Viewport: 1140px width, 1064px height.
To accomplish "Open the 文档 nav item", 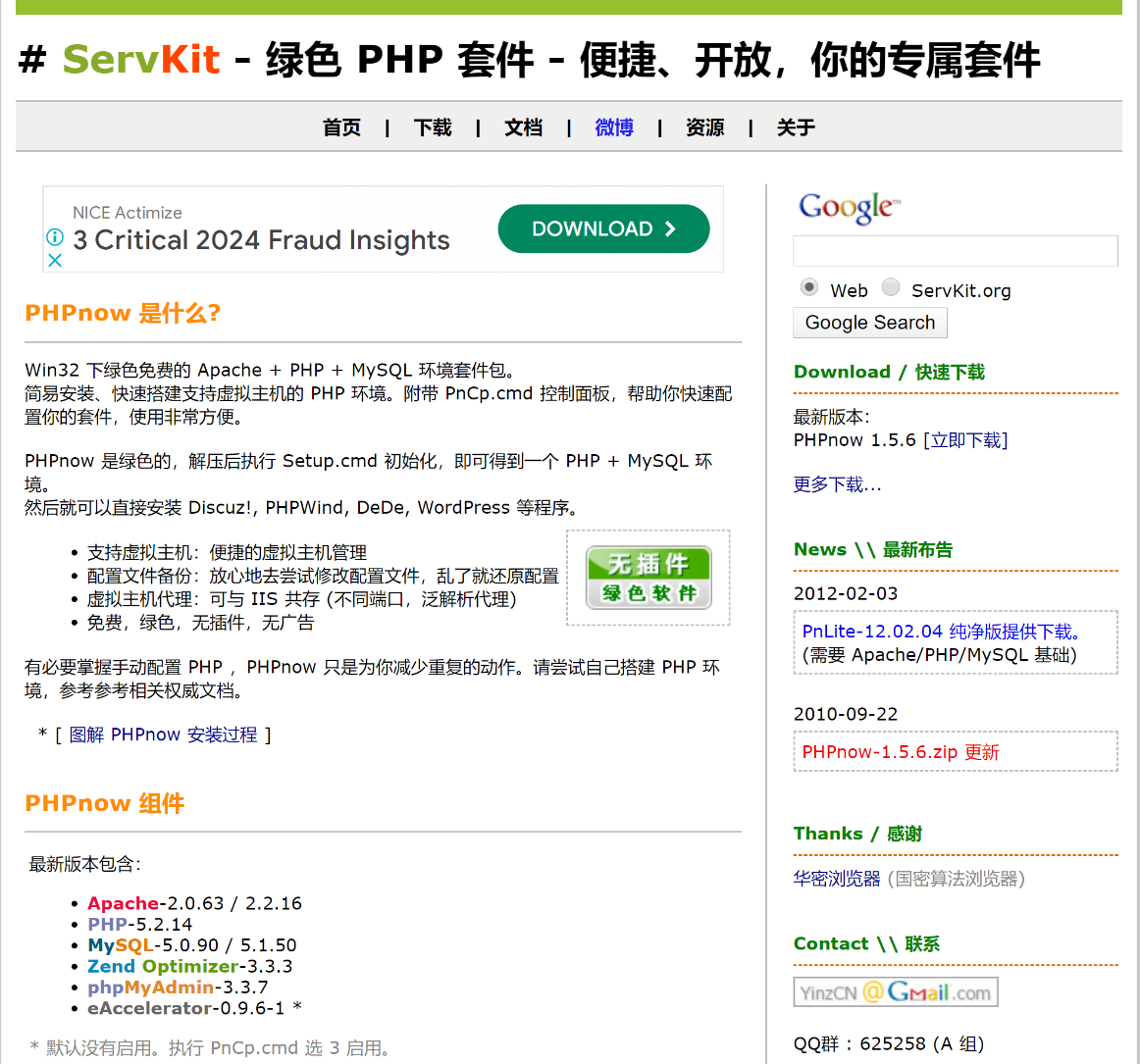I will (524, 127).
